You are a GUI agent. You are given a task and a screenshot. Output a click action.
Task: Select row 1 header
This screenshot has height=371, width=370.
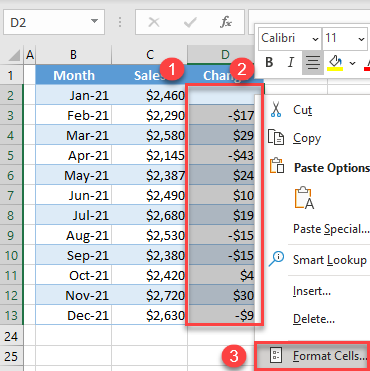click(x=11, y=75)
